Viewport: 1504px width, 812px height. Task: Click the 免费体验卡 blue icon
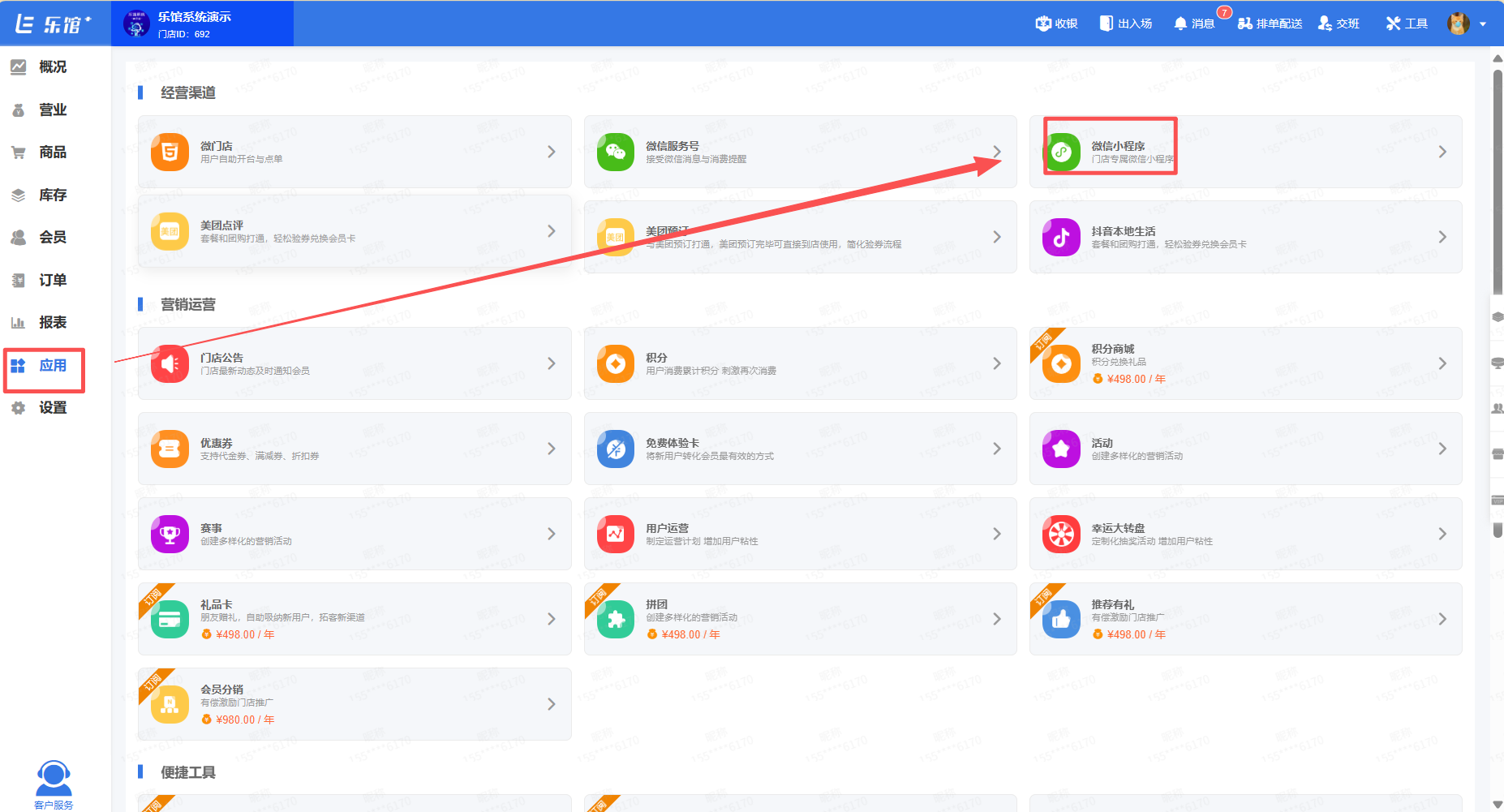(616, 449)
